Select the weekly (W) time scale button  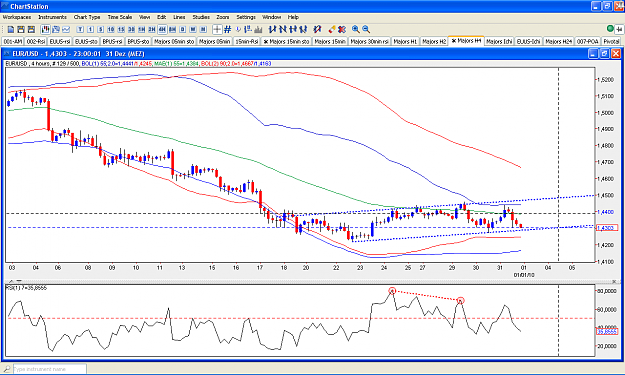pyautogui.click(x=193, y=29)
